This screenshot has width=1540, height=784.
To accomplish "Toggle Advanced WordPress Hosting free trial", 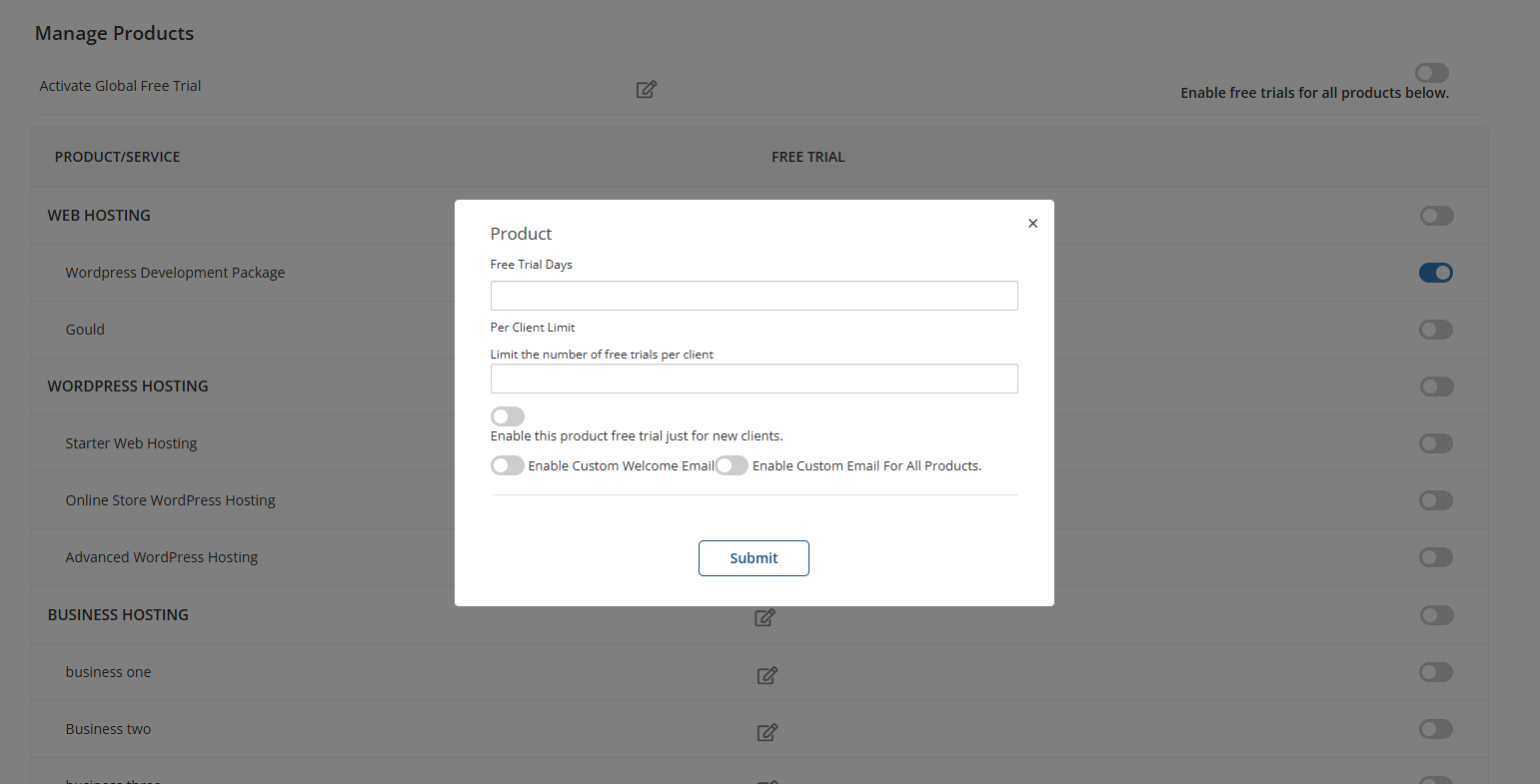I will coord(1435,557).
